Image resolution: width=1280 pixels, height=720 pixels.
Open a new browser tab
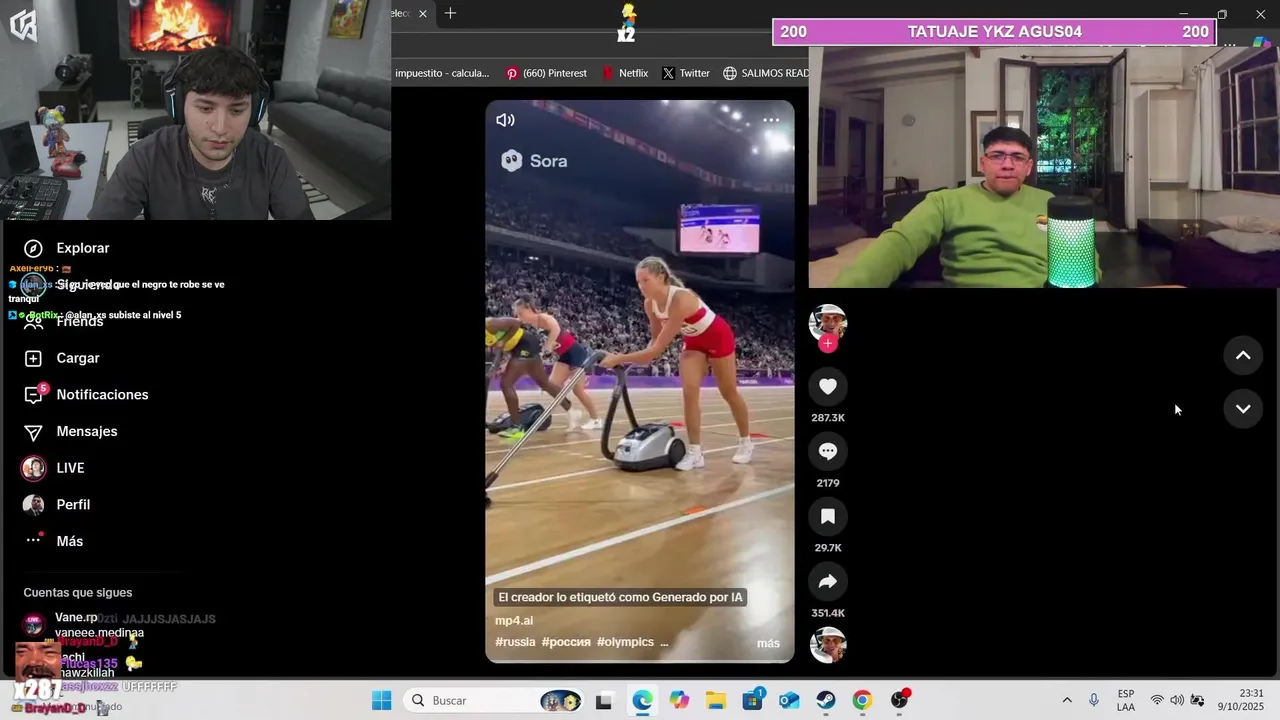coord(450,13)
